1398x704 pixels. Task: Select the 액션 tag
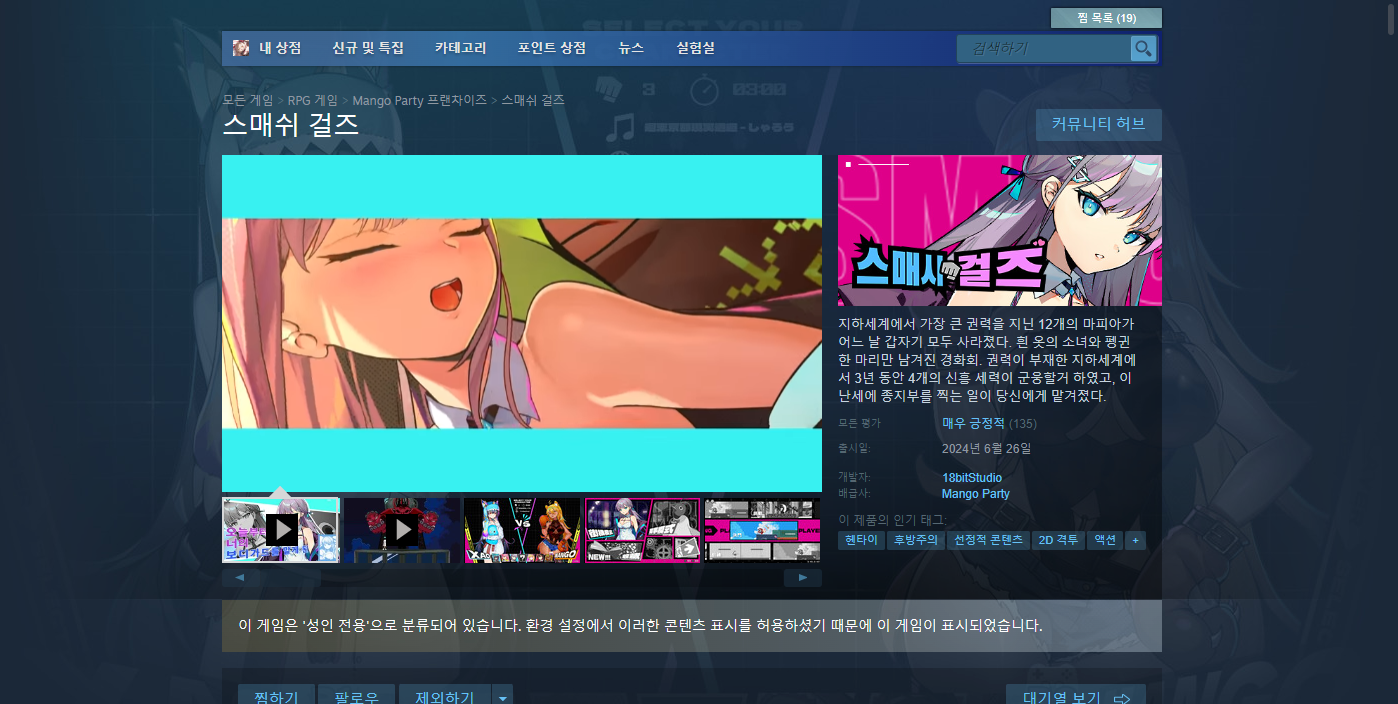pos(1105,540)
